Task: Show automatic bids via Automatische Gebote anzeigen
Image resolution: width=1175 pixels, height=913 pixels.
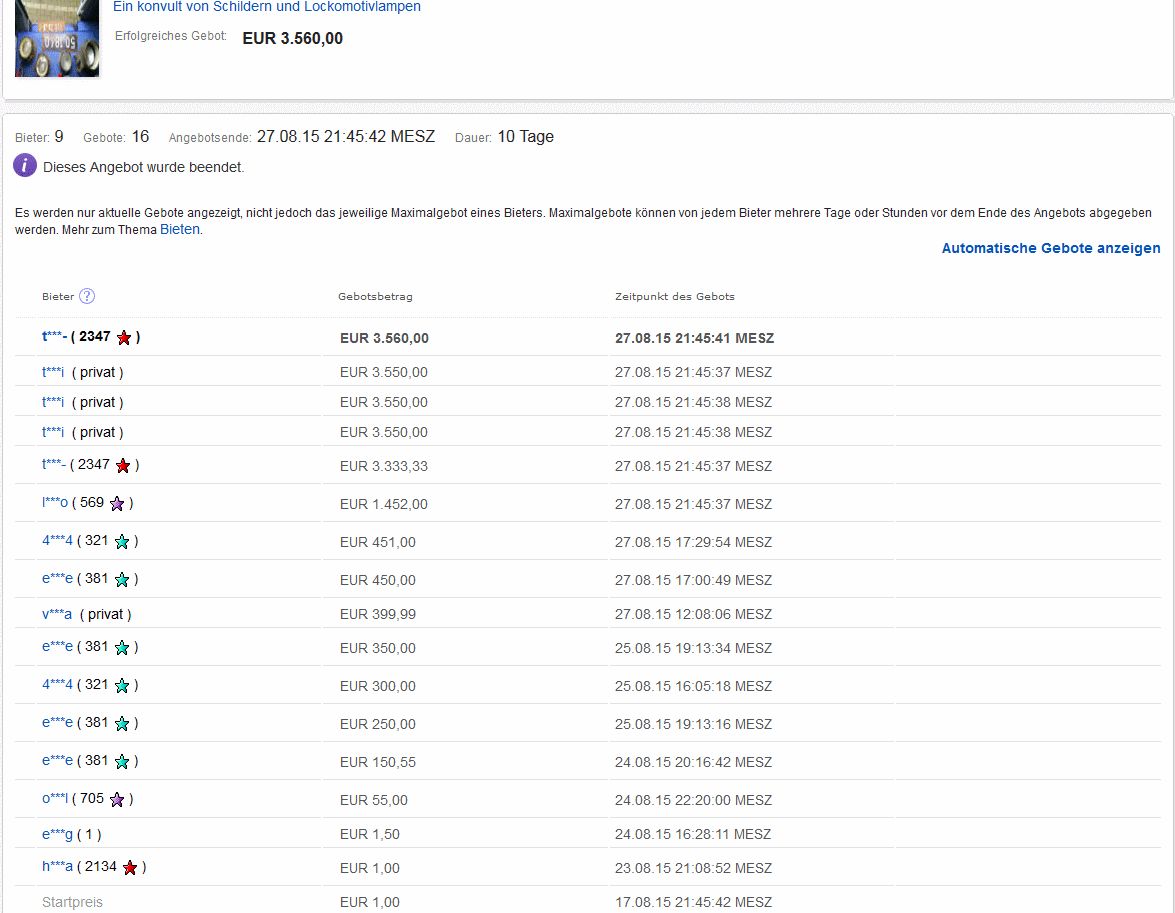Action: pos(1050,248)
